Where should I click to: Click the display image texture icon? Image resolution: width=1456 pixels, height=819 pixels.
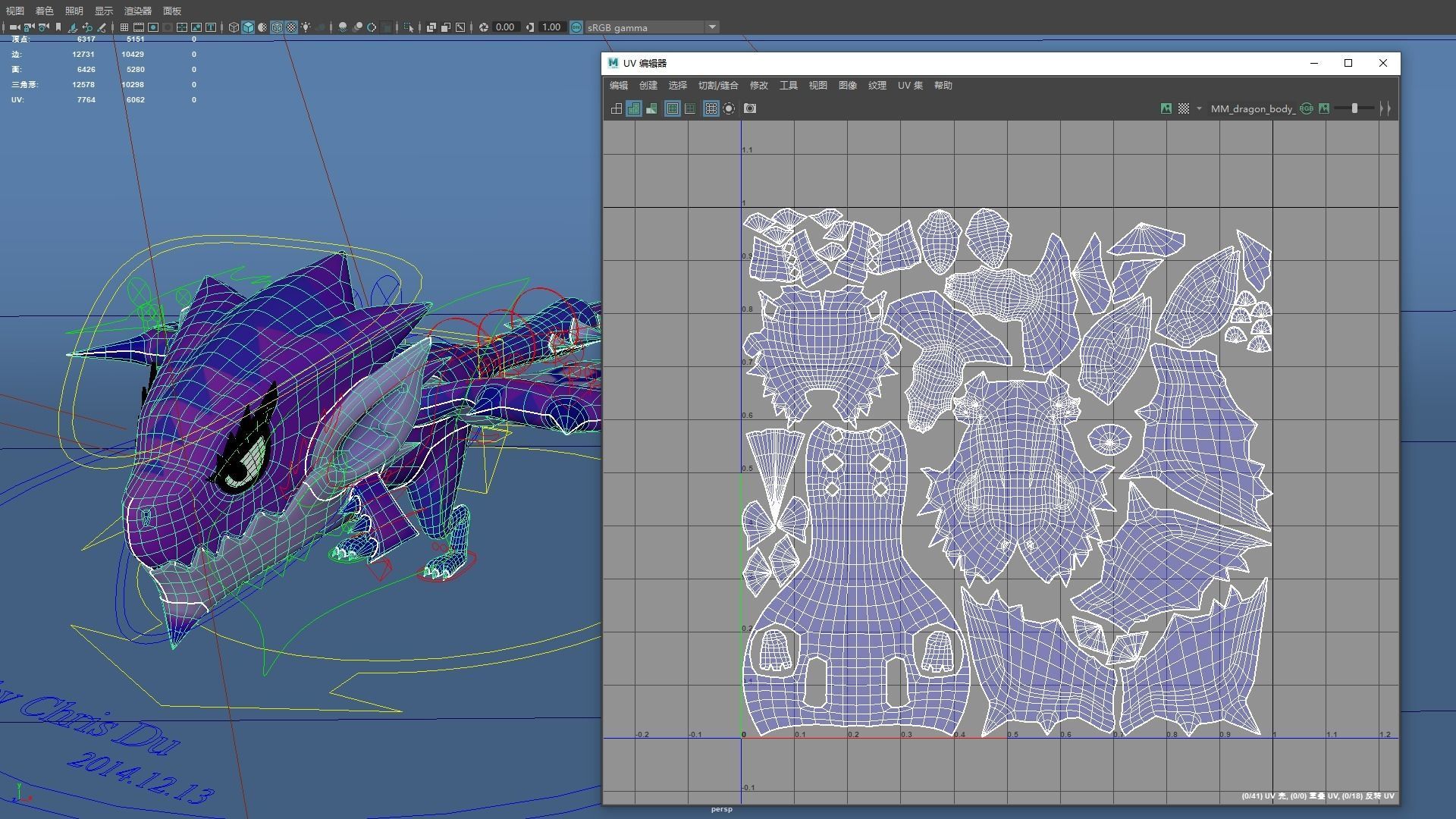(1166, 108)
